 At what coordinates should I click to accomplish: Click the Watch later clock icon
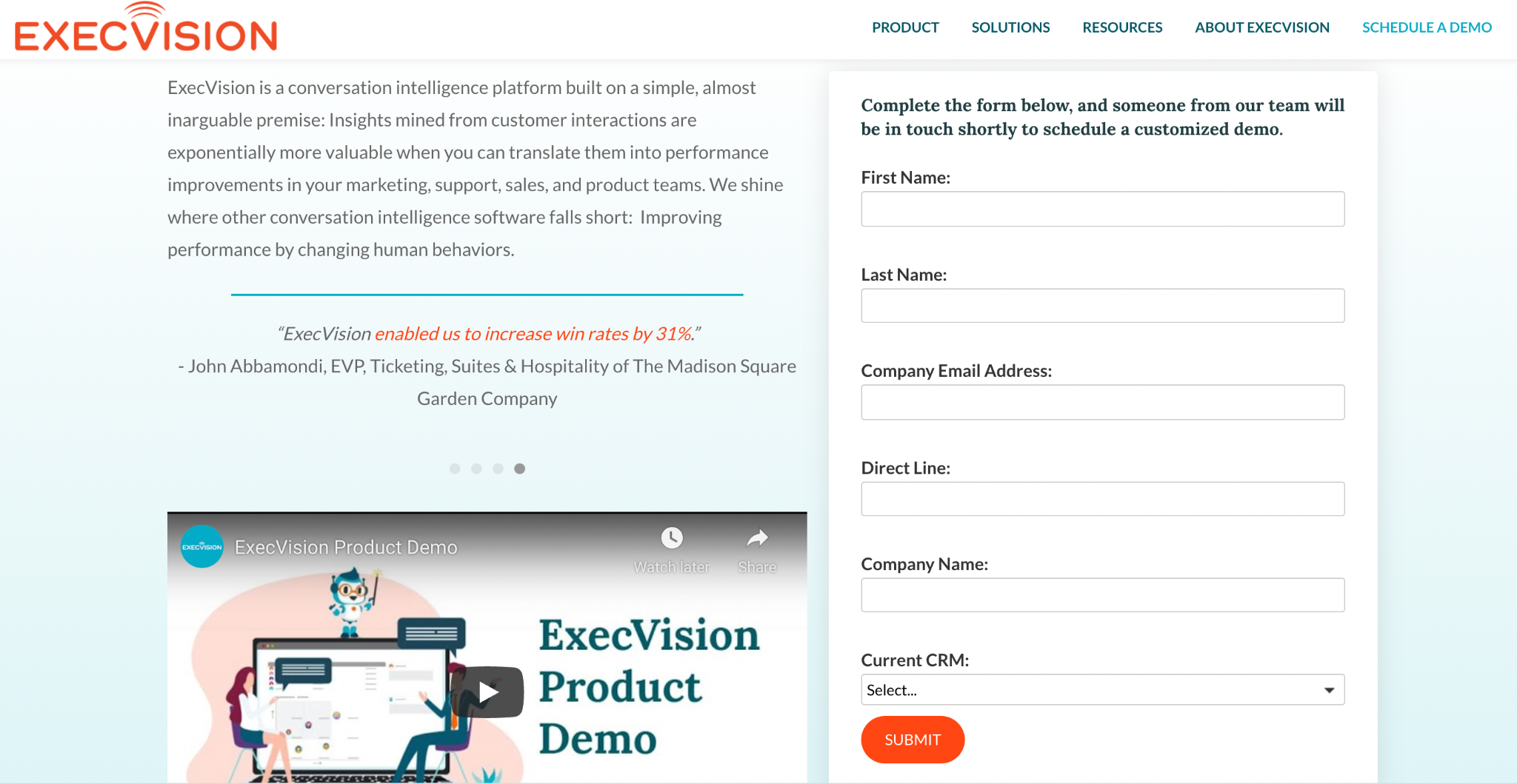(x=672, y=538)
